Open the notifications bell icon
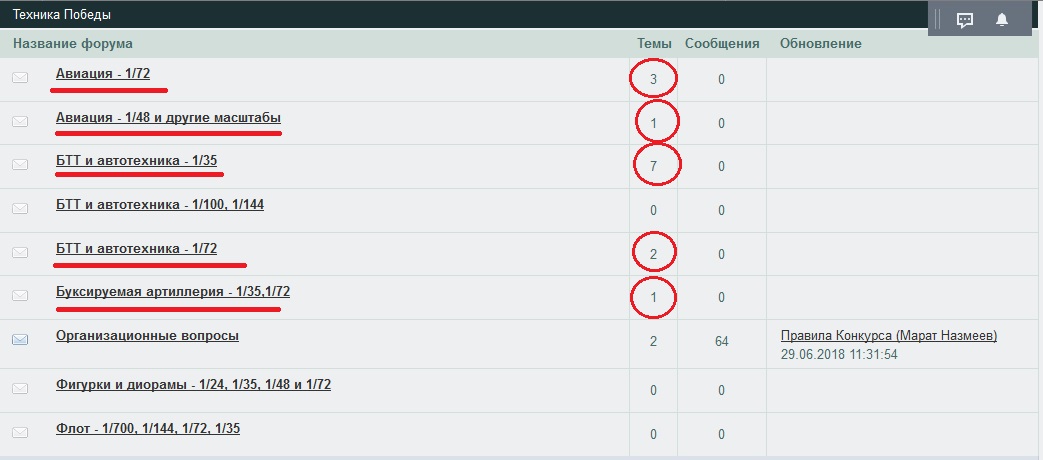The height and width of the screenshot is (460, 1043). [x=1002, y=20]
